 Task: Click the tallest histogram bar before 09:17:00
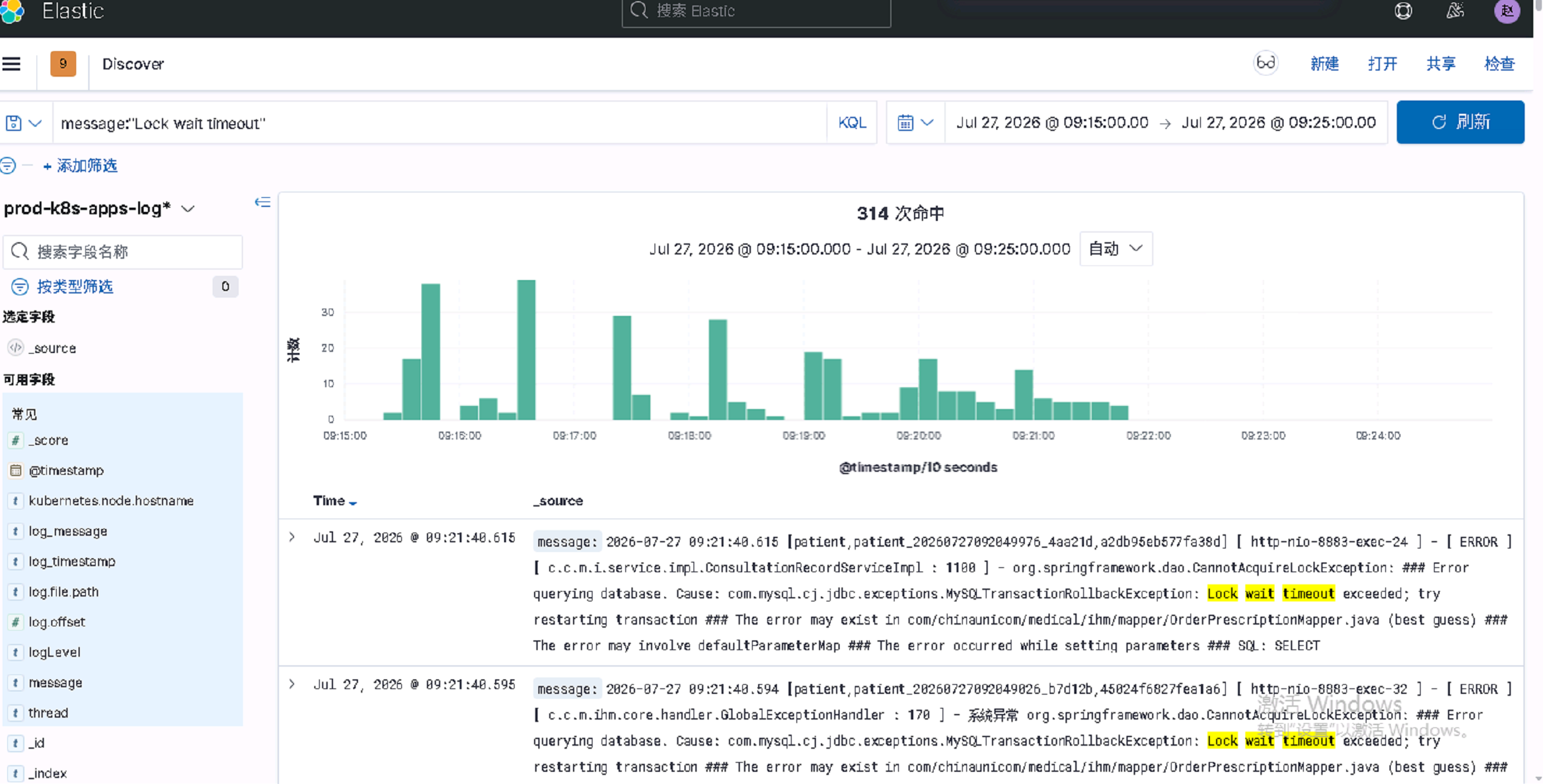[x=526, y=350]
